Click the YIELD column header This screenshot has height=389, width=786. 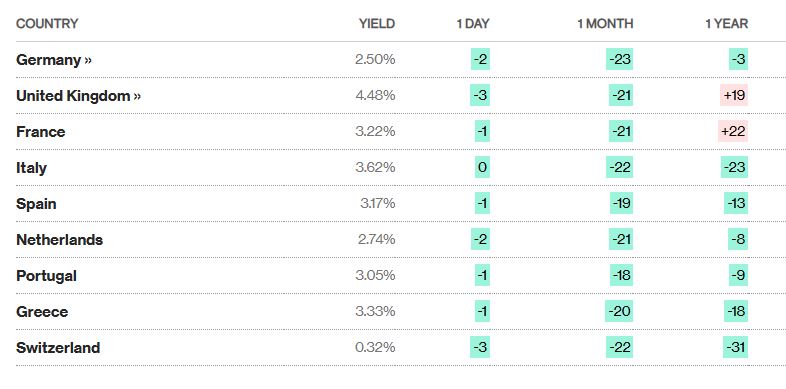[x=376, y=24]
